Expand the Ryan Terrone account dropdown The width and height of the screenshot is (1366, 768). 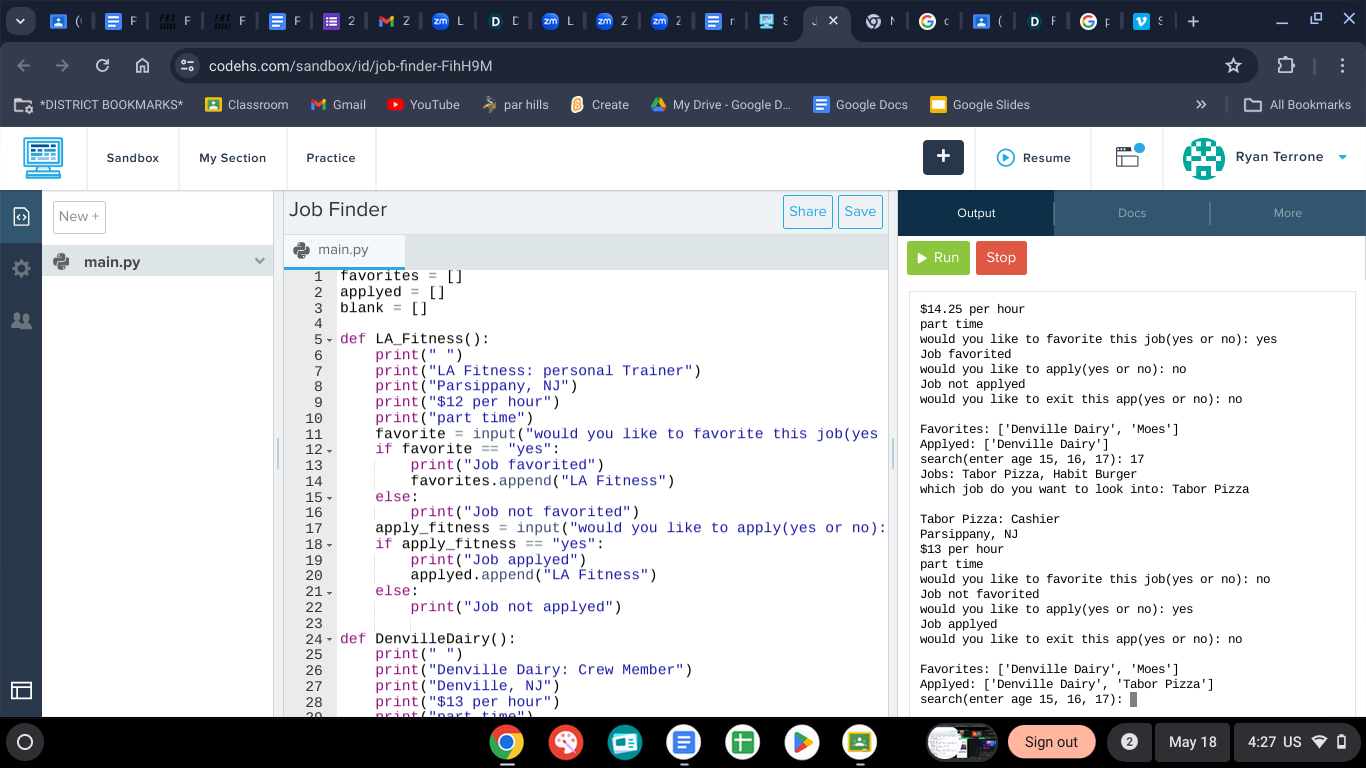[1343, 158]
